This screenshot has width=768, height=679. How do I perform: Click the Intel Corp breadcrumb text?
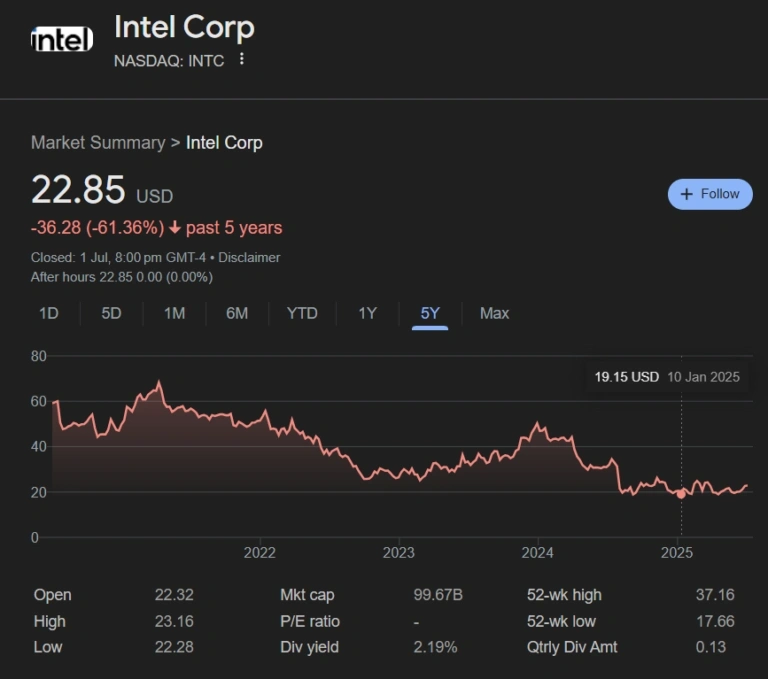(224, 143)
